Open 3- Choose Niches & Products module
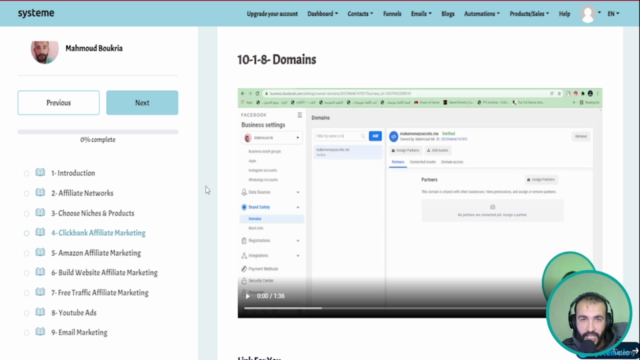 [x=93, y=213]
